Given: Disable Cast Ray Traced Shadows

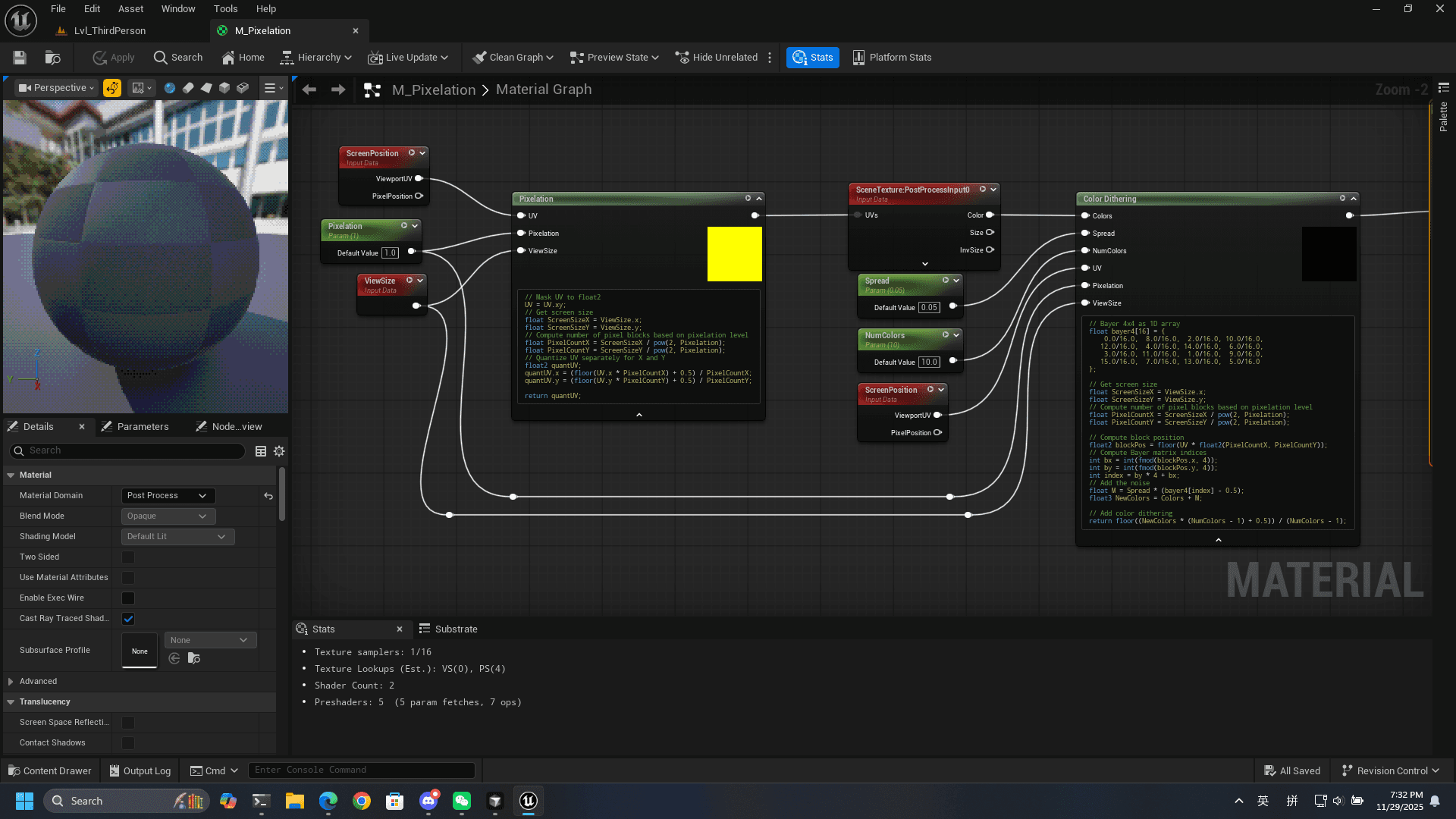Looking at the screenshot, I should (127, 618).
